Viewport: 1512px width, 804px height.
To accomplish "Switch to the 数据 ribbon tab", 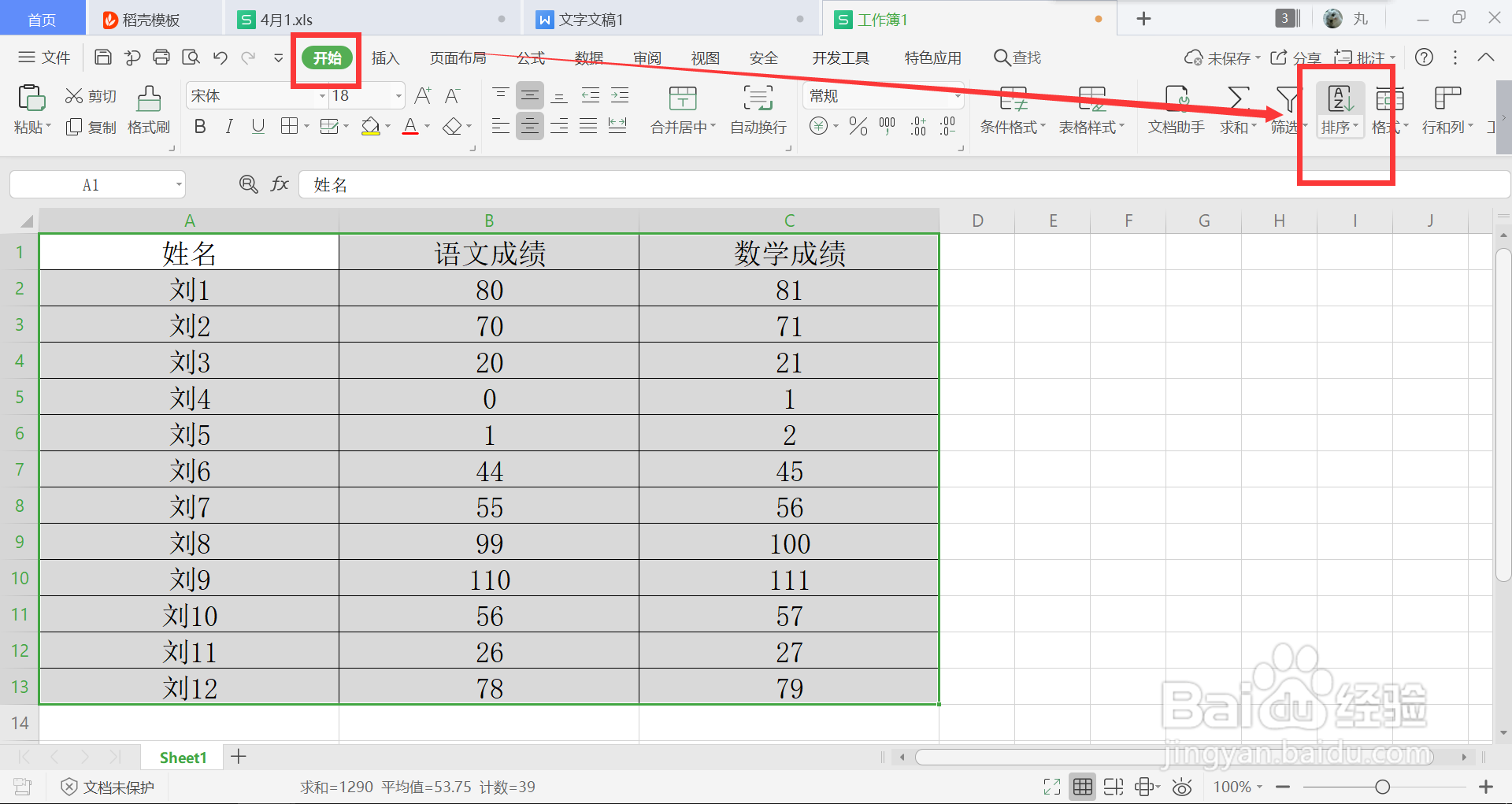I will [x=589, y=57].
